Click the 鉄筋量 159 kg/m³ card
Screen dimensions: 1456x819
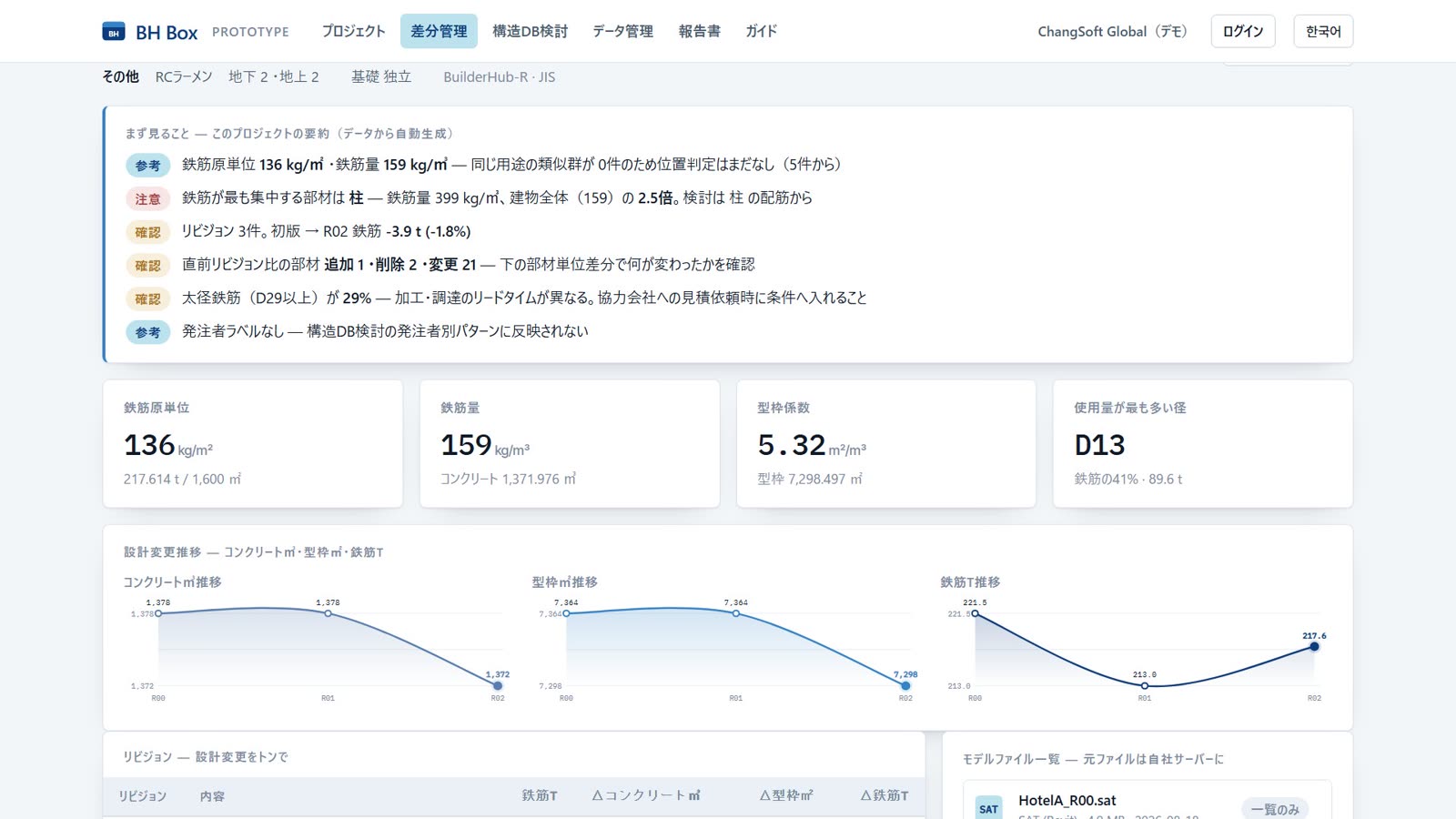pyautogui.click(x=570, y=443)
